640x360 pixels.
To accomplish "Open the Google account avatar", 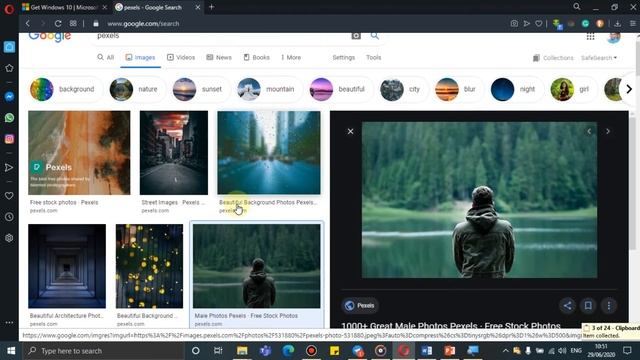I will point(613,37).
